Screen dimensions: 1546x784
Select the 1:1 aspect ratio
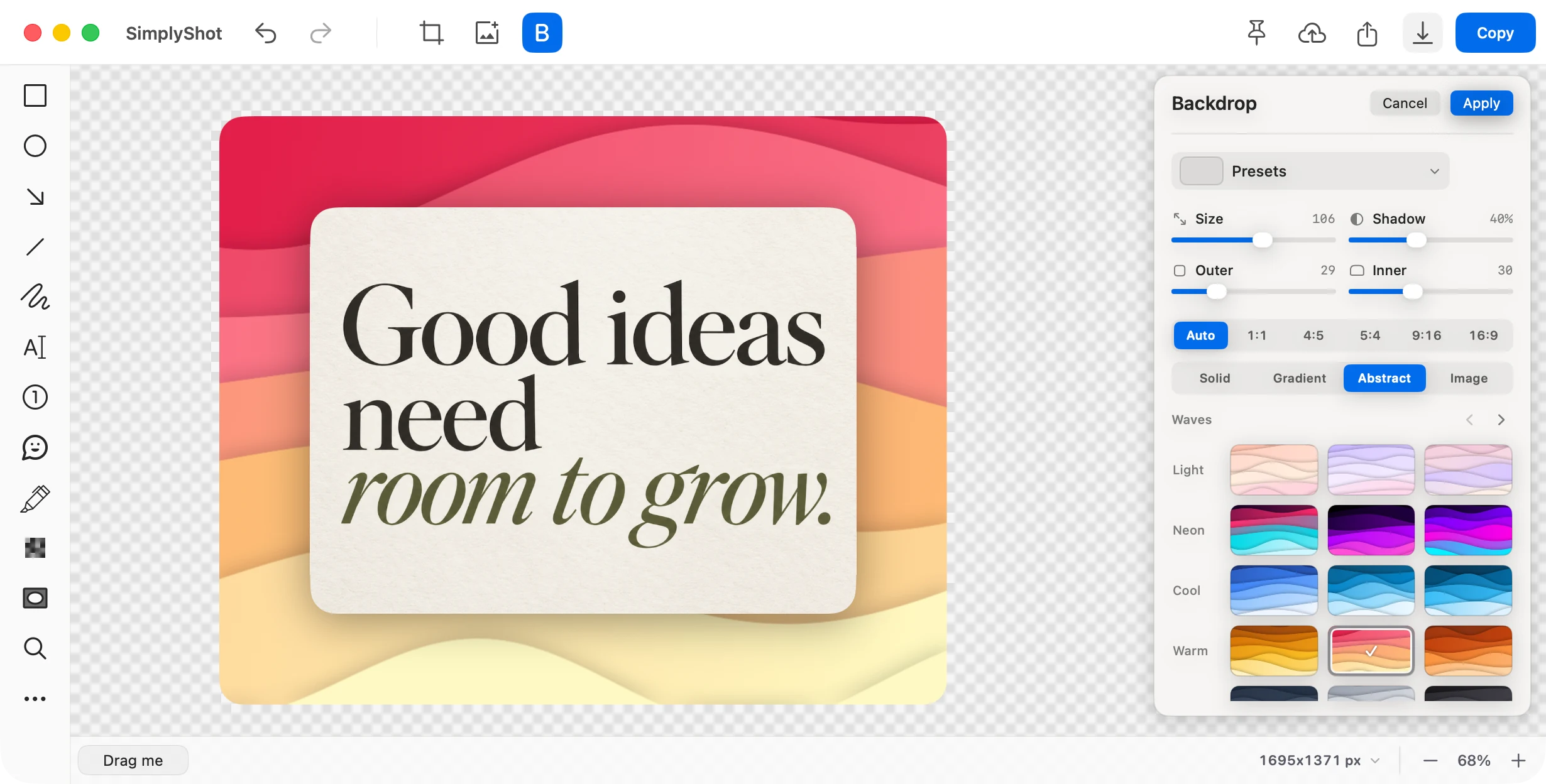pyautogui.click(x=1257, y=335)
